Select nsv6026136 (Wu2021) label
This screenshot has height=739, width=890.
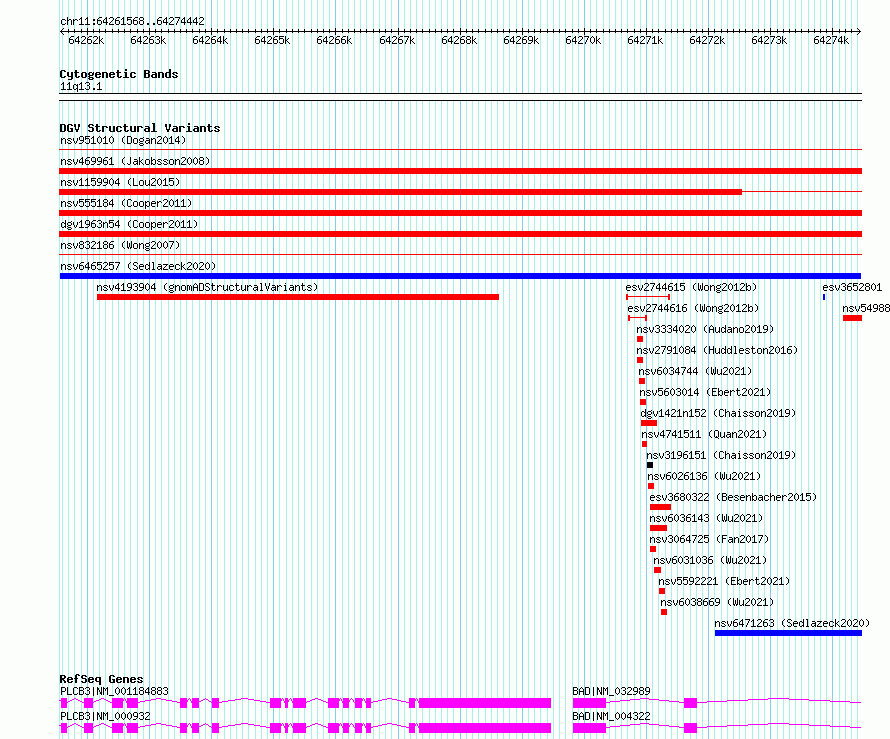704,476
